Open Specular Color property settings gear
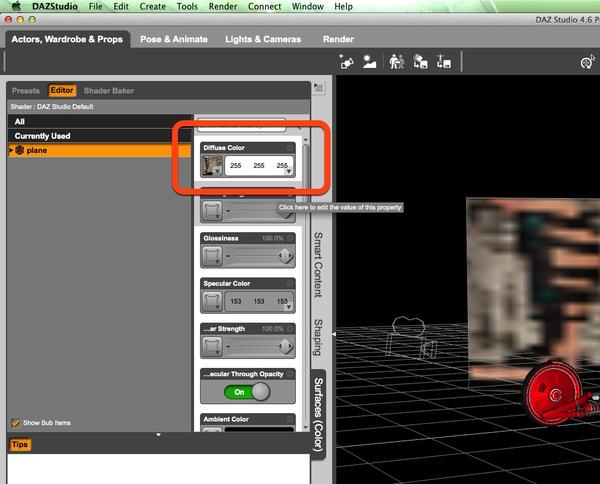 tap(290, 284)
